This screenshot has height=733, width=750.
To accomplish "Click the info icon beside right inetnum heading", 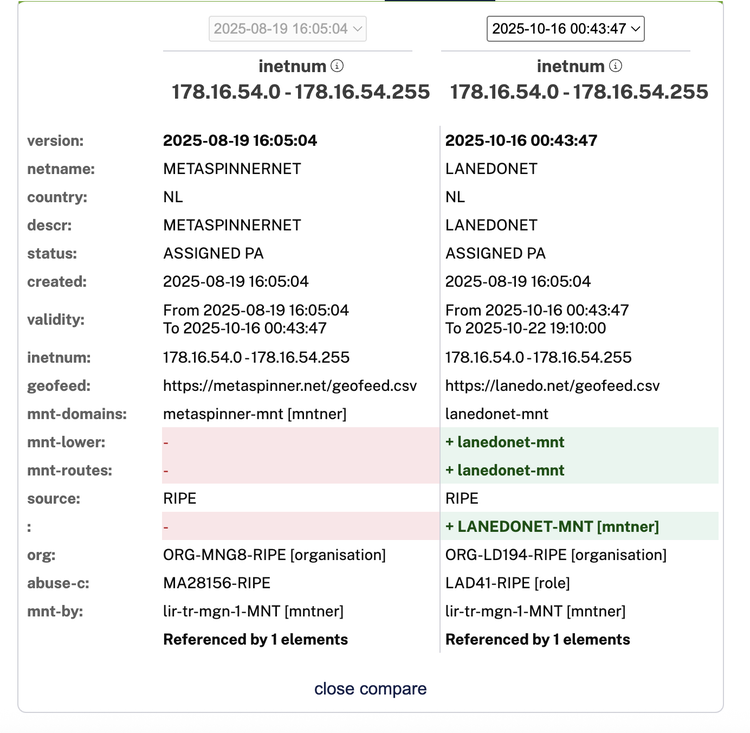I will pyautogui.click(x=616, y=66).
